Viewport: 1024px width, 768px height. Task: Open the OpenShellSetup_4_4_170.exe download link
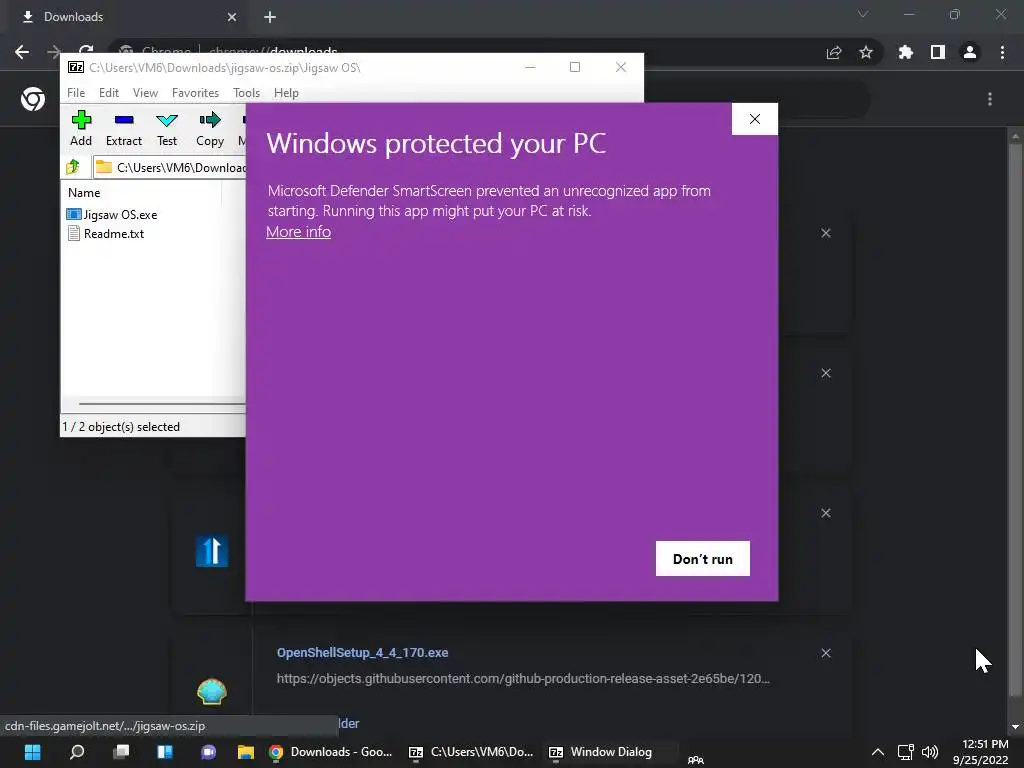point(362,652)
